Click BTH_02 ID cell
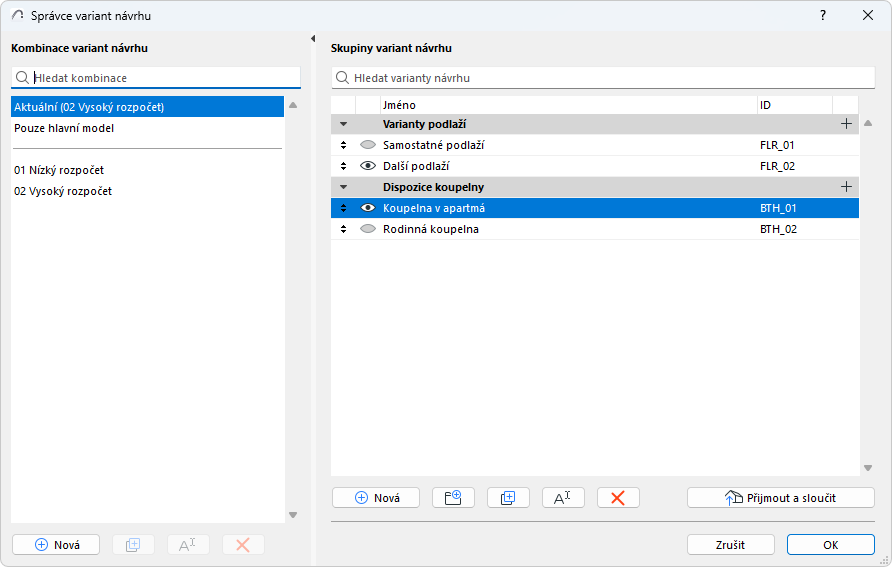892x567 pixels. tap(778, 229)
